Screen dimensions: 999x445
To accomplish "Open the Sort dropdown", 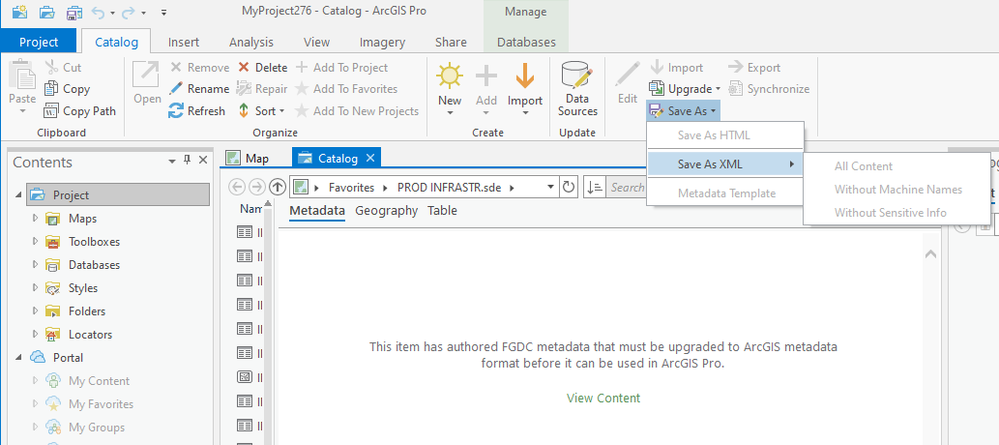I will pos(262,111).
